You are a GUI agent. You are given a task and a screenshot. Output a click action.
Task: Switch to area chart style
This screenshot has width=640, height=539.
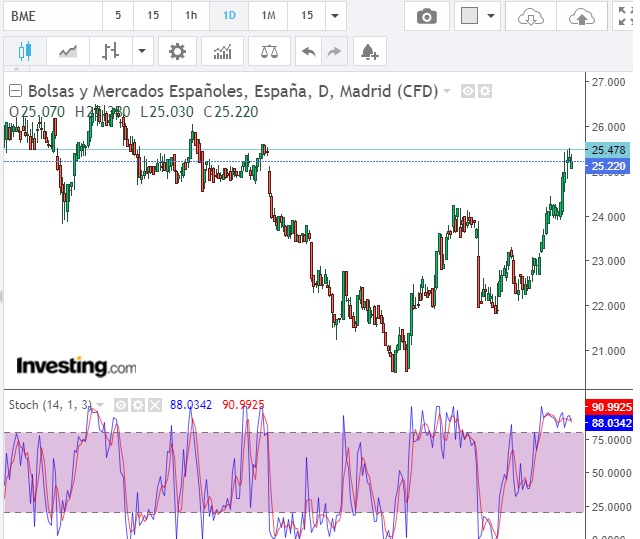tap(68, 51)
